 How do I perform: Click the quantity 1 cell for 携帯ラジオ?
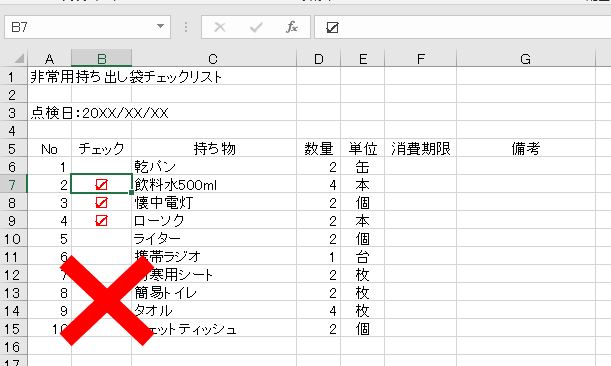click(x=318, y=256)
